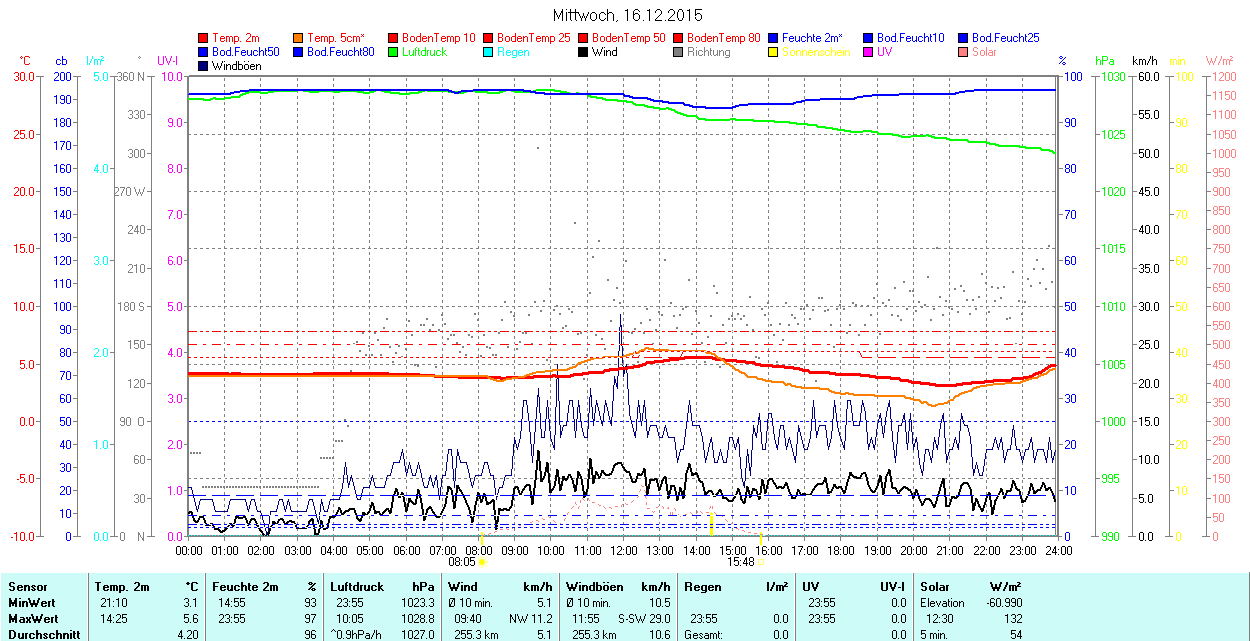The height and width of the screenshot is (641, 1250).
Task: Click the chart title Mittwoch, 16.12.2015
Action: (627, 16)
